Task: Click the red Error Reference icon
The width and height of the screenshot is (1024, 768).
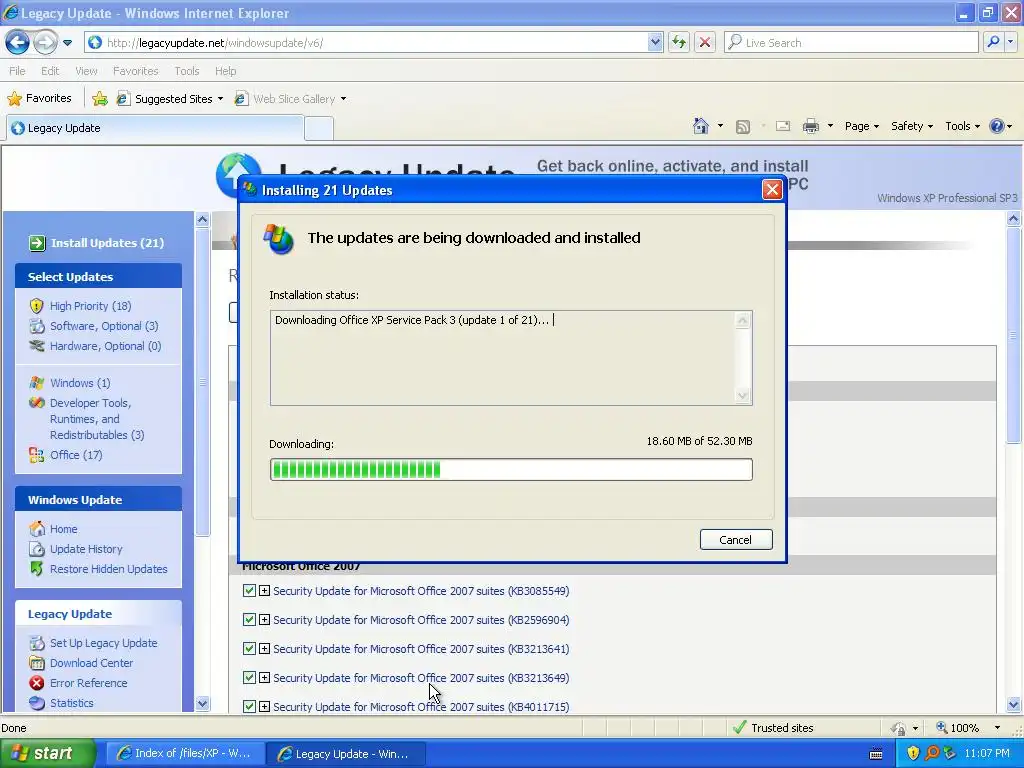Action: tap(37, 682)
